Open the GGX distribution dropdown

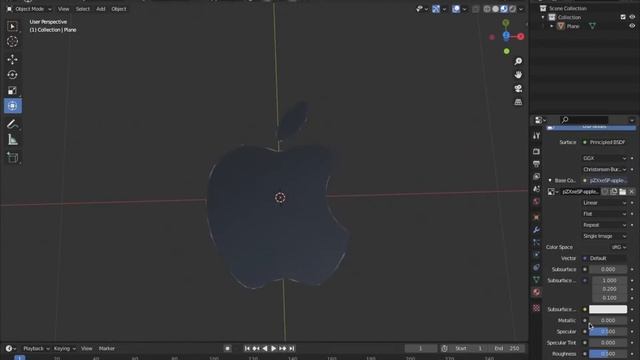[604, 158]
